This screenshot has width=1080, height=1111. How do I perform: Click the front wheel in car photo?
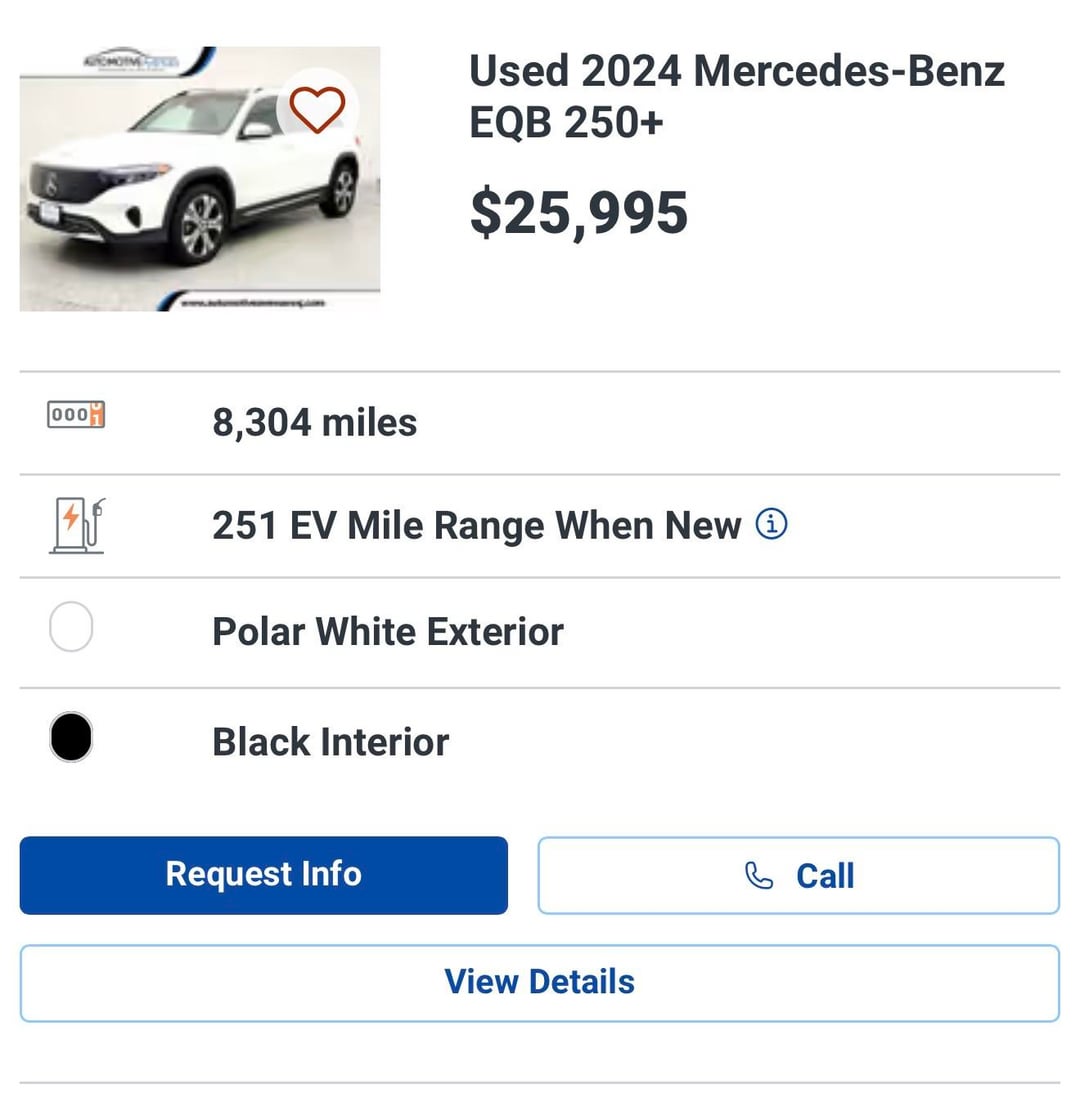tap(203, 225)
